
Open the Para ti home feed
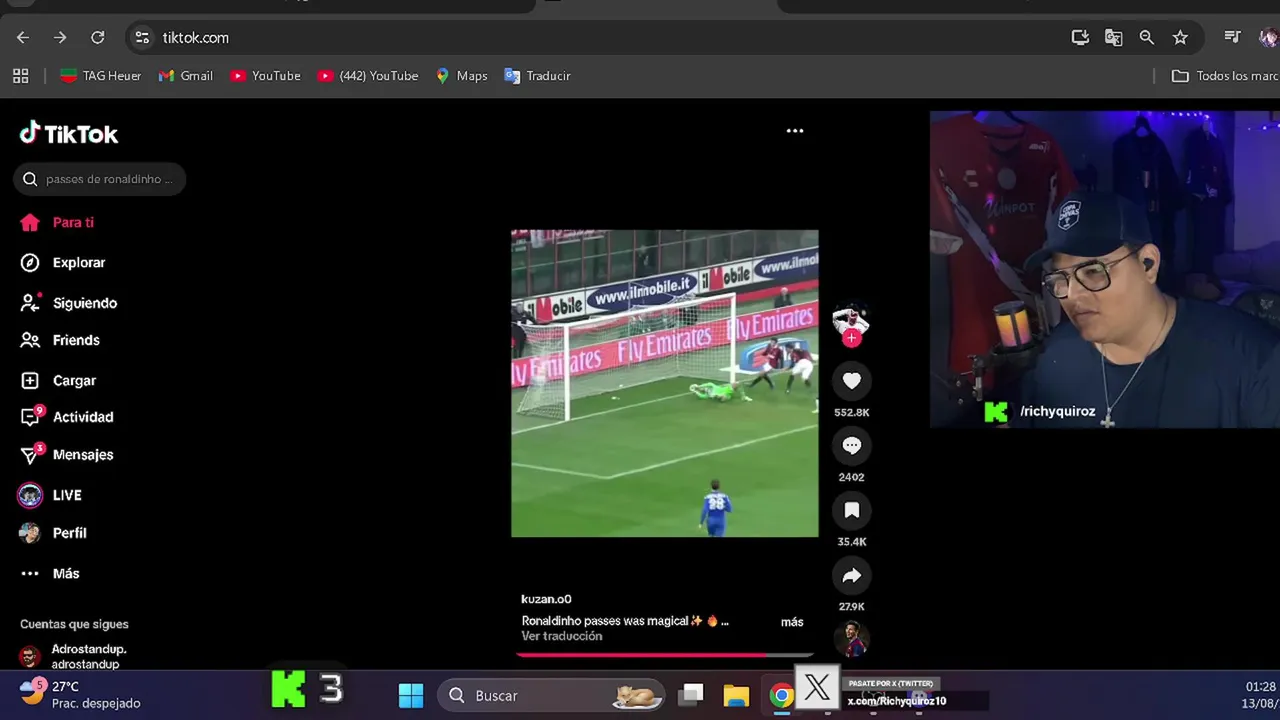pyautogui.click(x=57, y=222)
